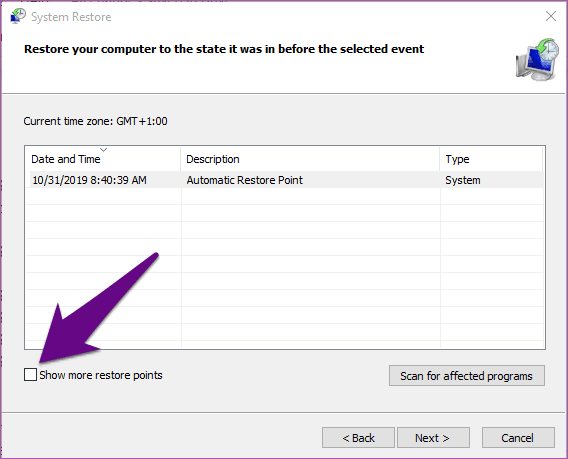Click the System type cell in row

pyautogui.click(x=463, y=180)
